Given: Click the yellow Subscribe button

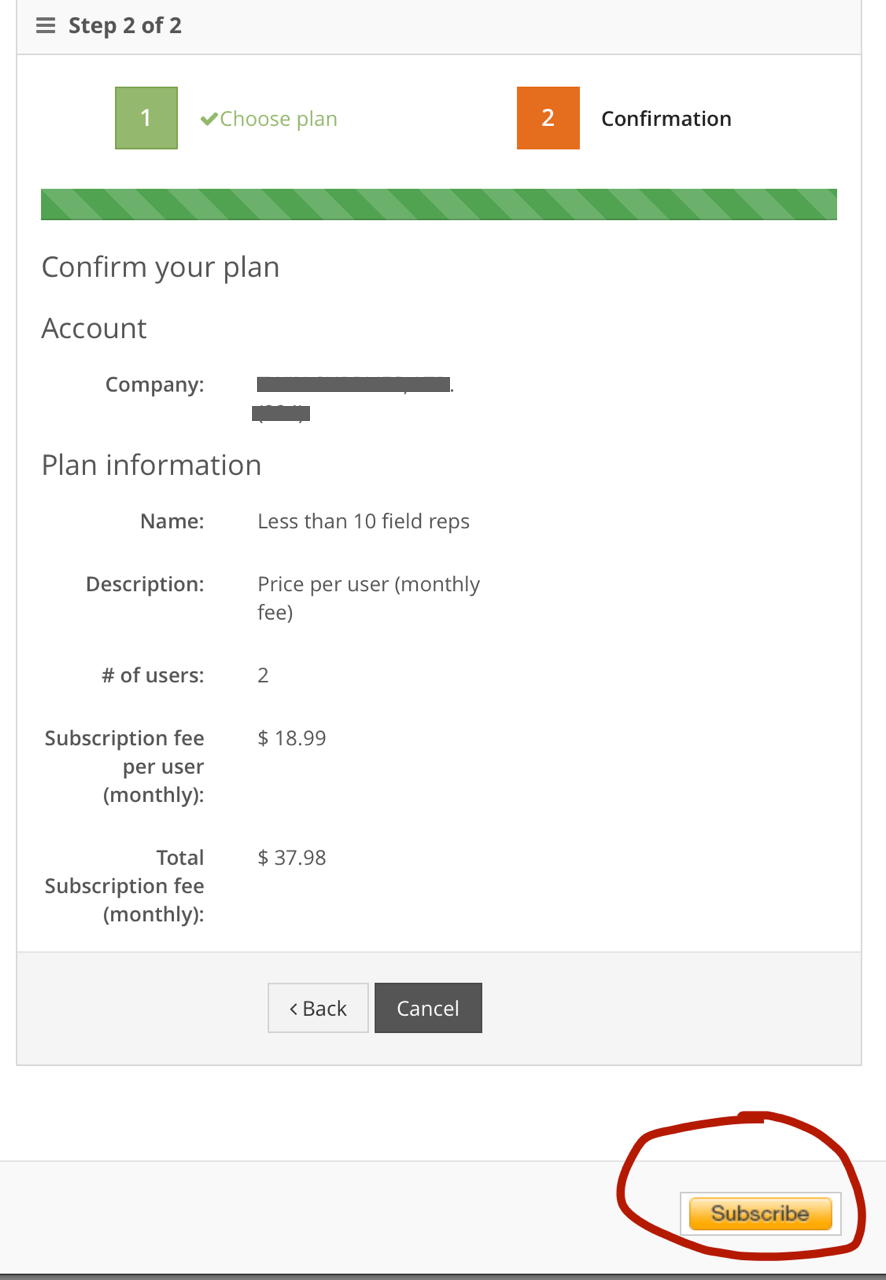Looking at the screenshot, I should (760, 1214).
